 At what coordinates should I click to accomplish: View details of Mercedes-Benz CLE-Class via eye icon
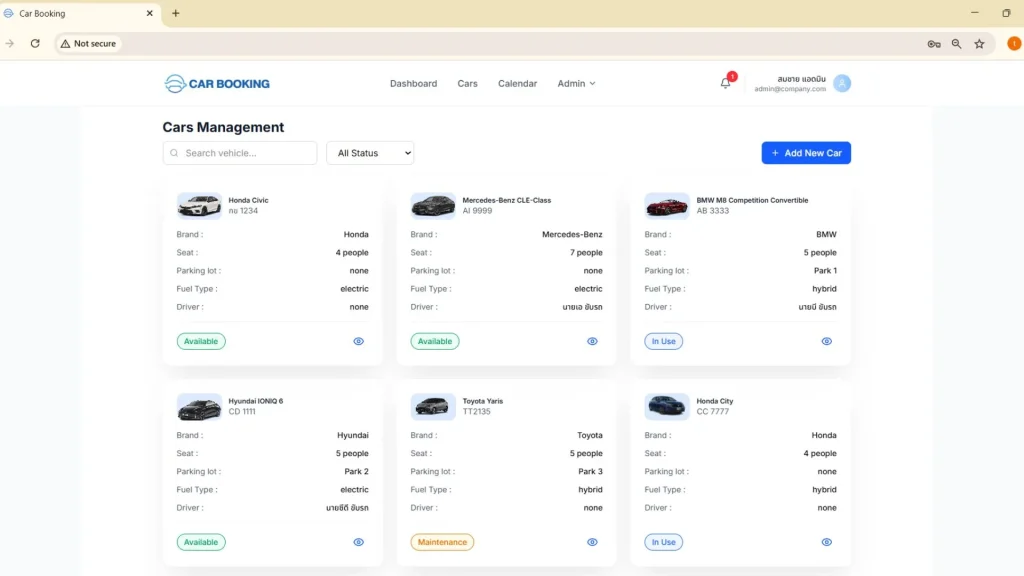click(x=592, y=341)
